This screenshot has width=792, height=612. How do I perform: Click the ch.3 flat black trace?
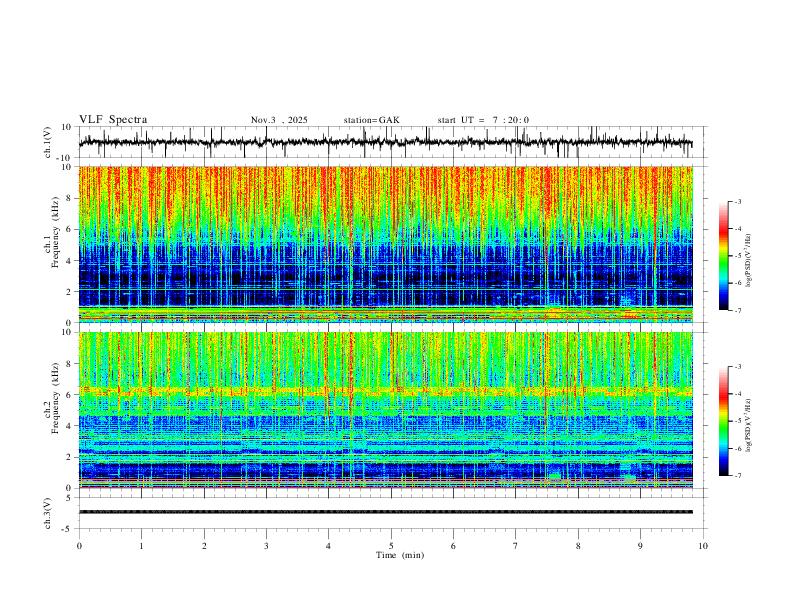(385, 512)
